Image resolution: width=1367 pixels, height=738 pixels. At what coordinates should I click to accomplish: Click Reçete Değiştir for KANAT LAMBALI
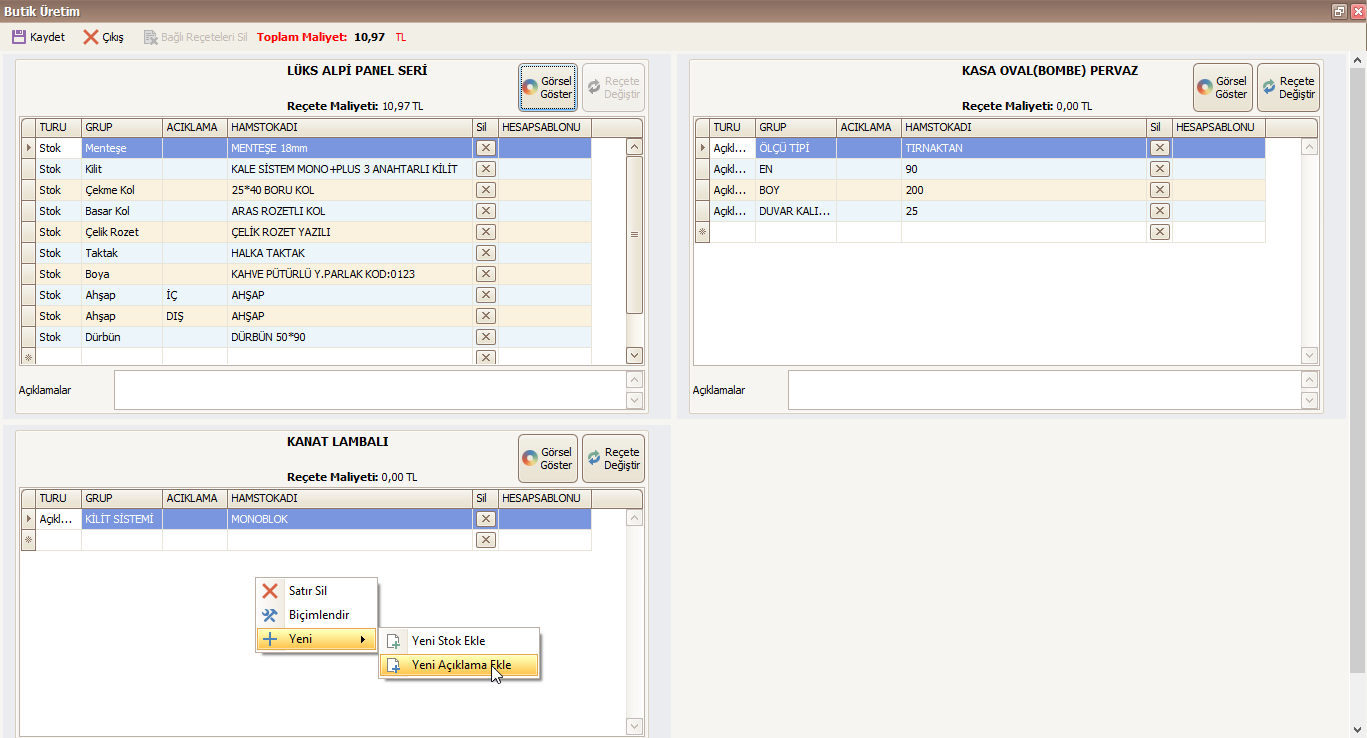613,459
